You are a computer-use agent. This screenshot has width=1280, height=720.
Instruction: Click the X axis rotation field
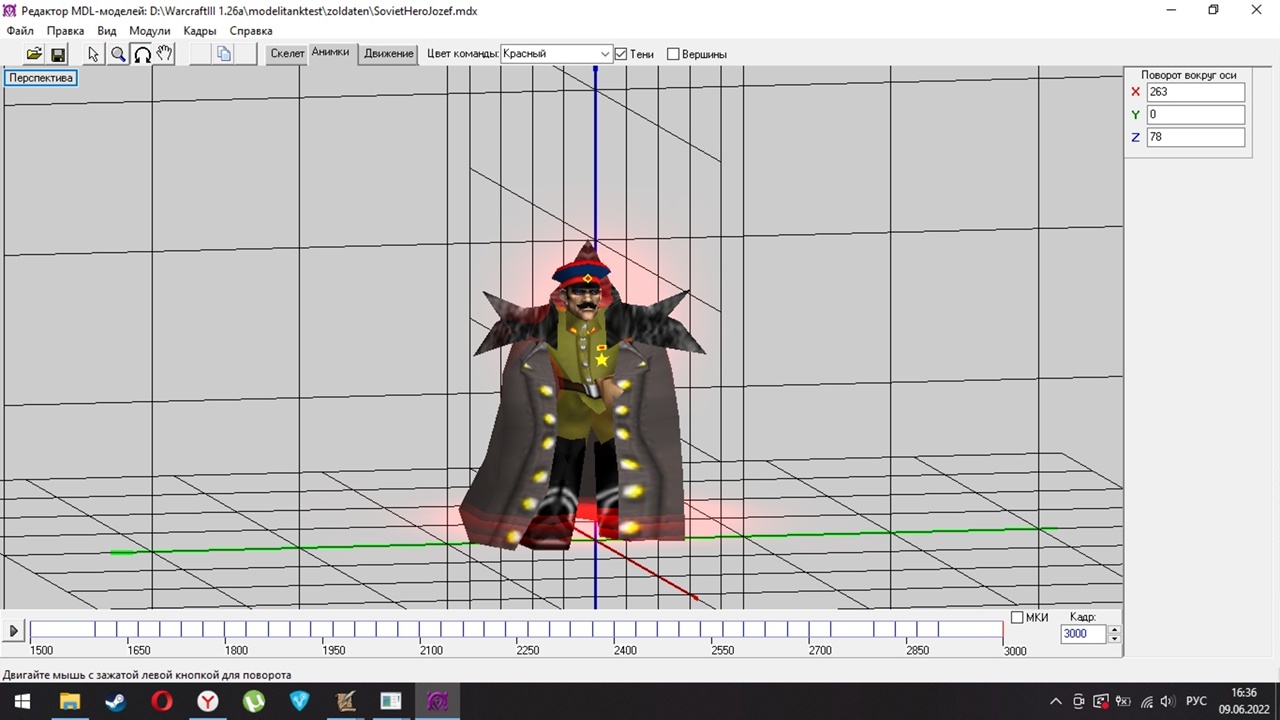[x=1196, y=92]
